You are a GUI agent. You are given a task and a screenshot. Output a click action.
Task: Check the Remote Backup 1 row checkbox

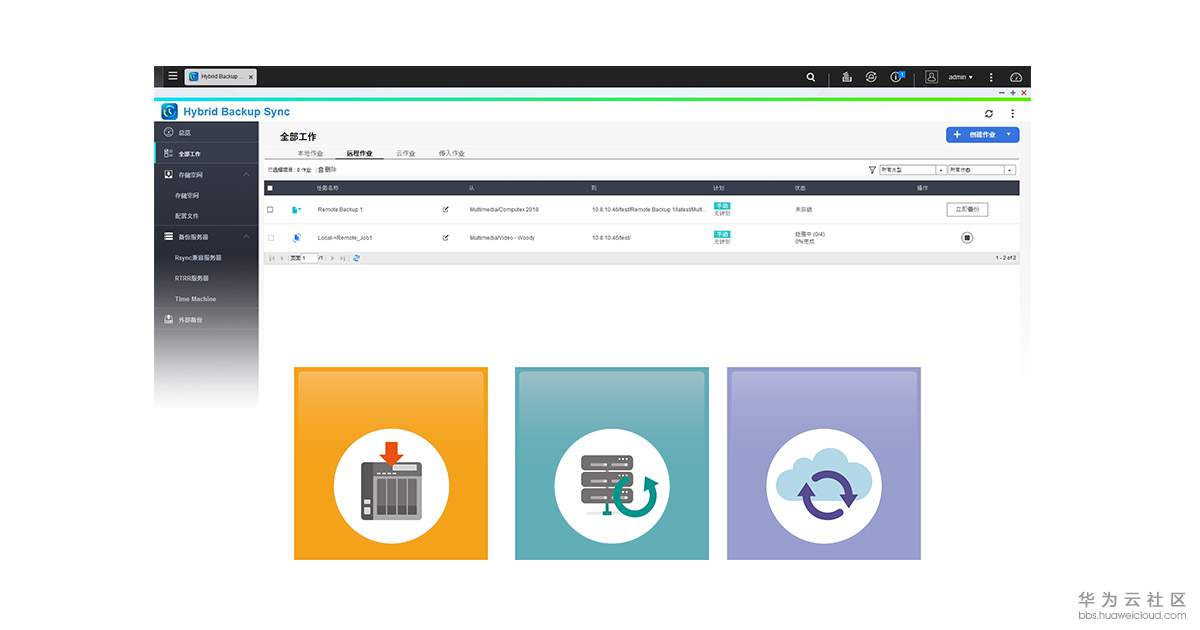click(x=270, y=210)
